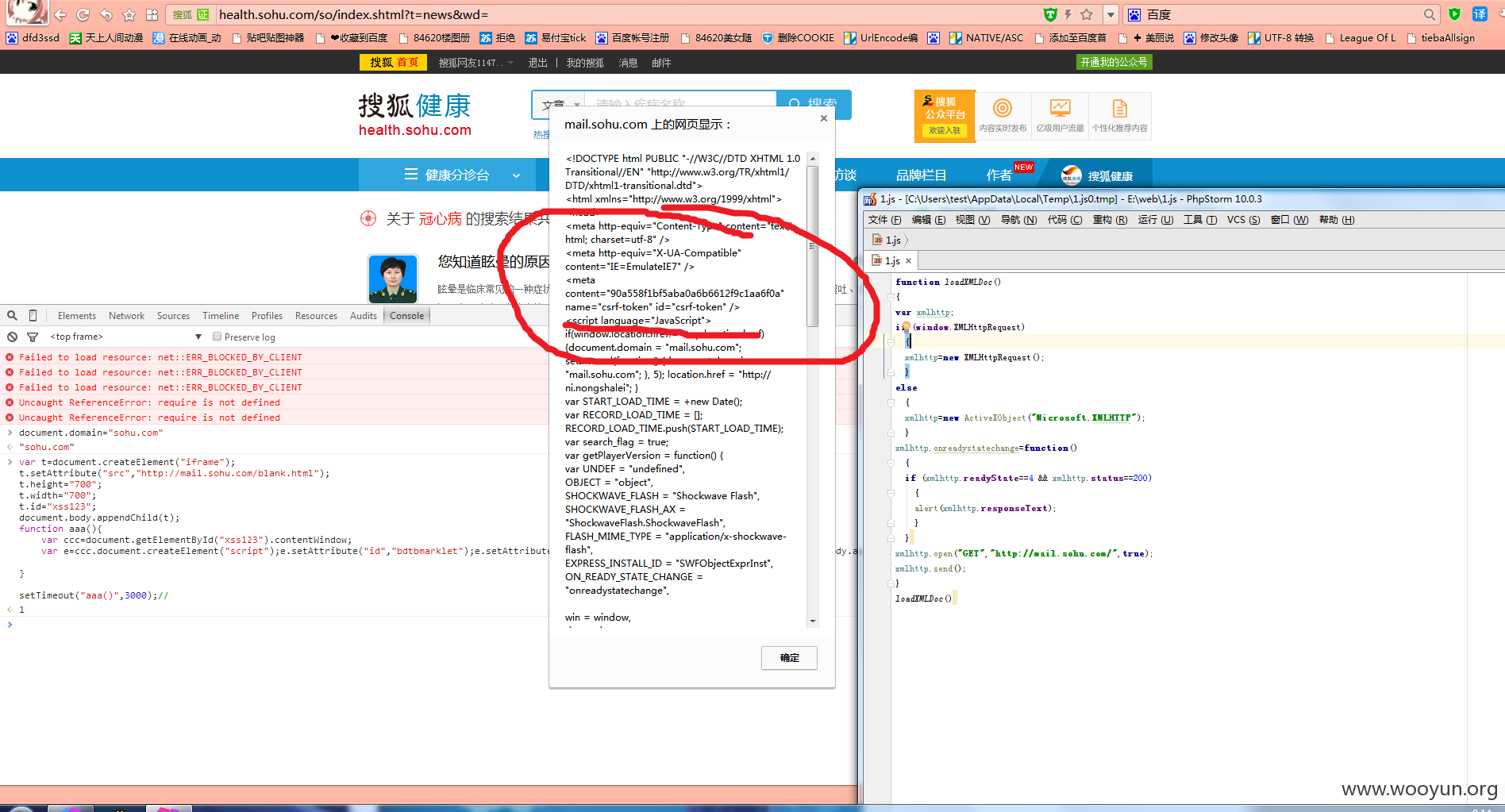The height and width of the screenshot is (812, 1505).
Task: Close the 1.js editor tab in PhpStorm
Action: [x=908, y=260]
